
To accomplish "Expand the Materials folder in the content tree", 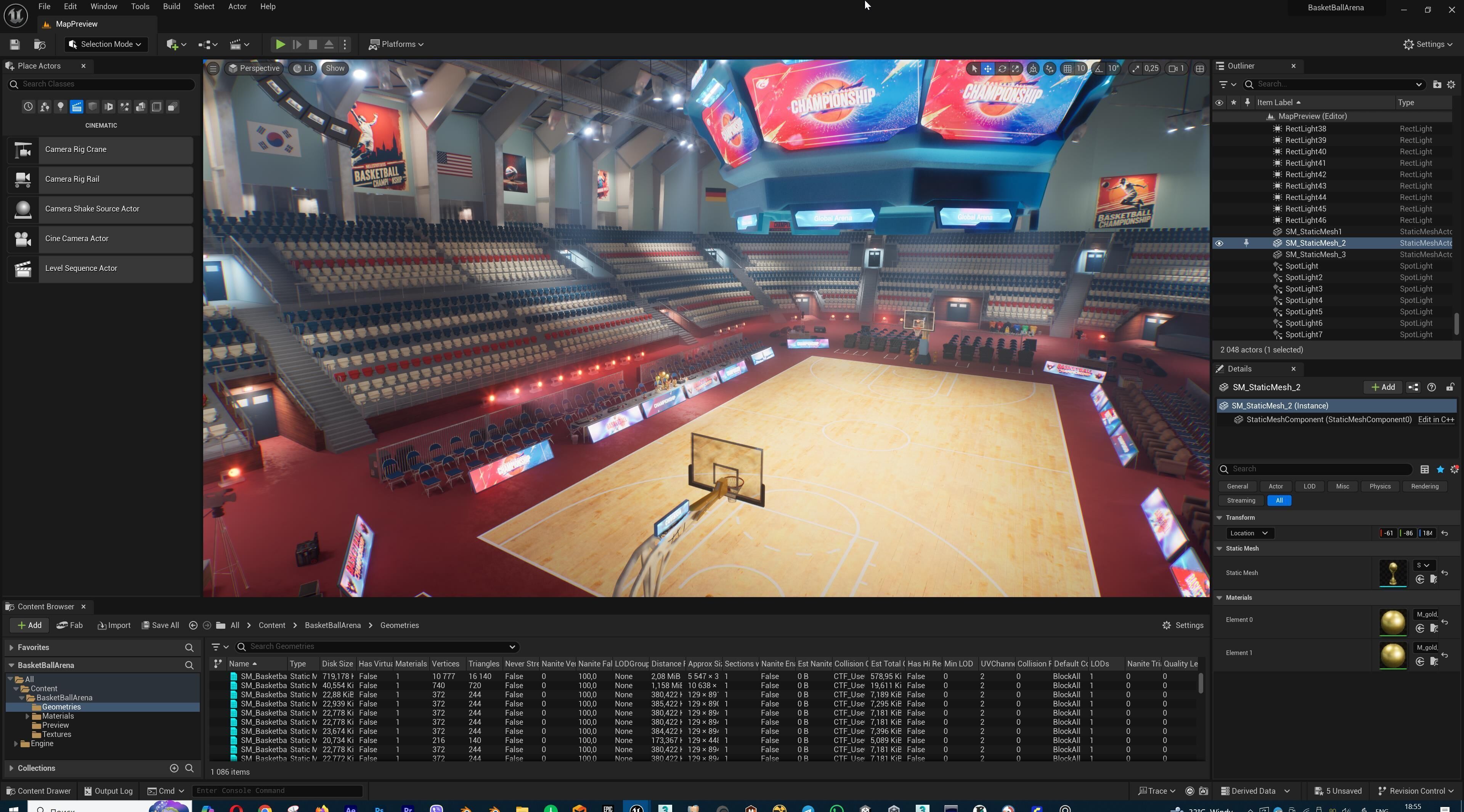I will (x=27, y=717).
